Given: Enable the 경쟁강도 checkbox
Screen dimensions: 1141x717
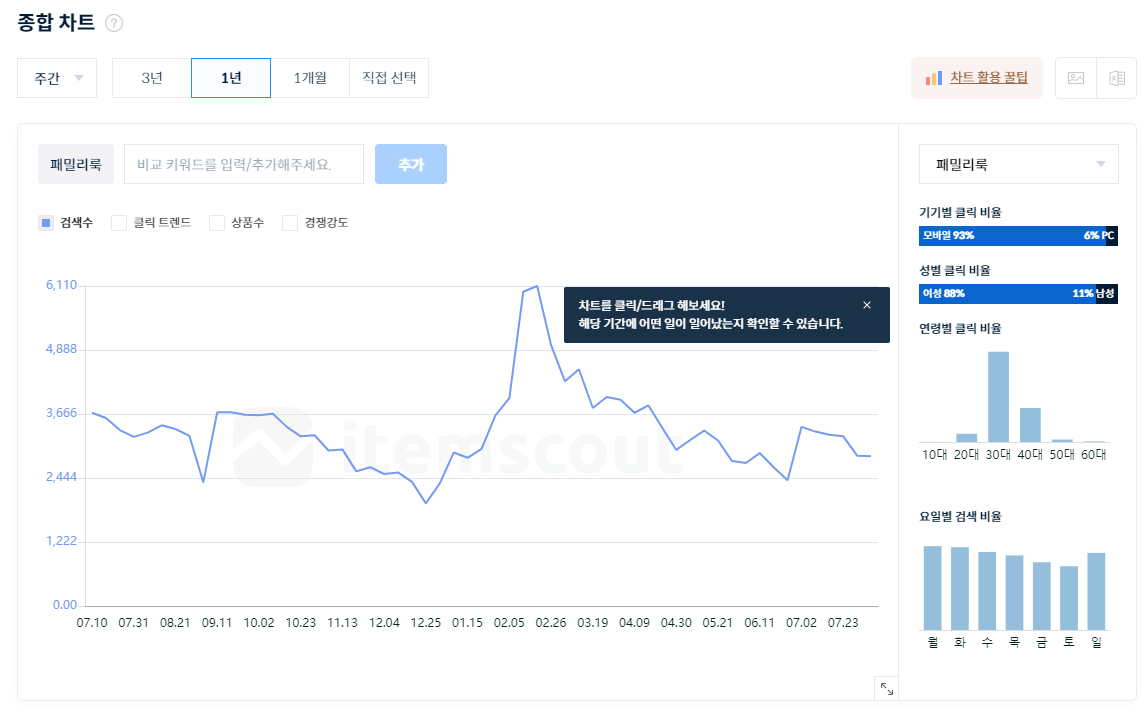Looking at the screenshot, I should coord(290,223).
